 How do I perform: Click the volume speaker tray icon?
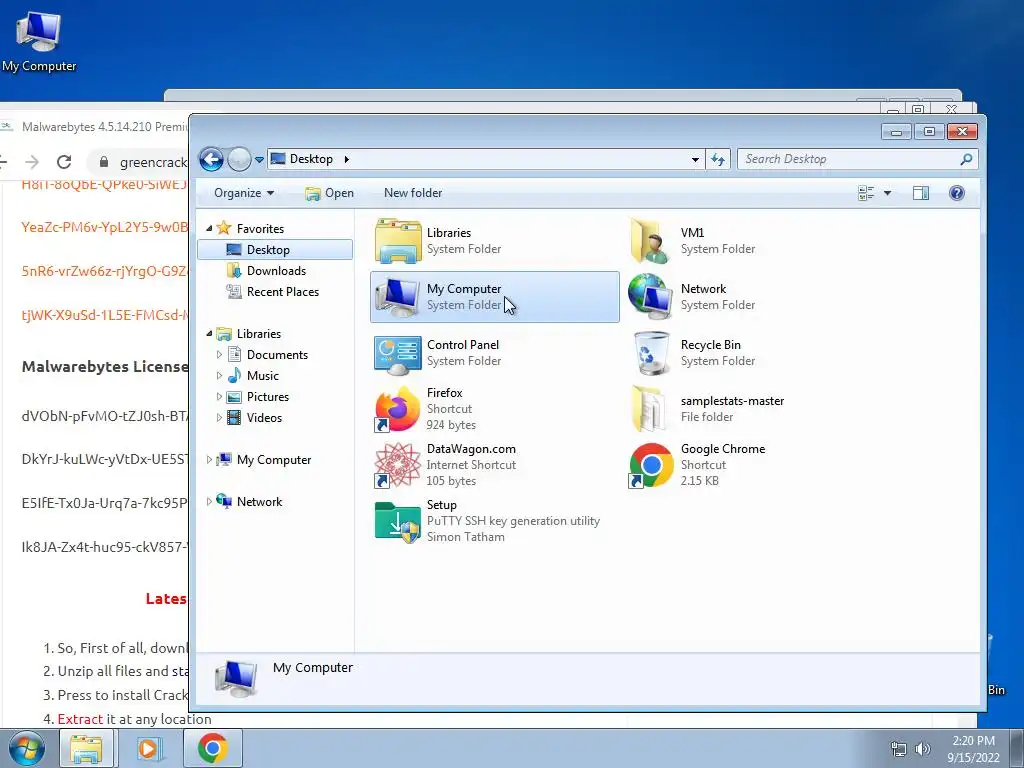(x=923, y=749)
